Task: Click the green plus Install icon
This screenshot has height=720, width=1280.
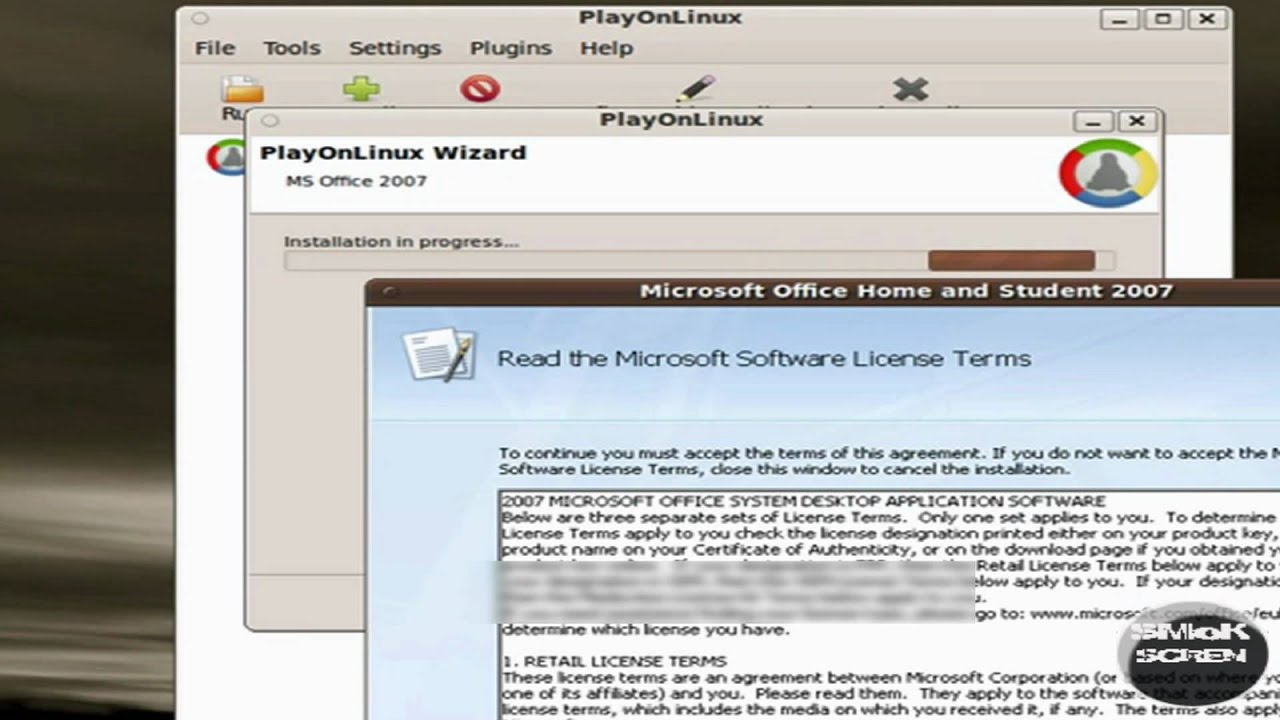Action: pos(361,89)
